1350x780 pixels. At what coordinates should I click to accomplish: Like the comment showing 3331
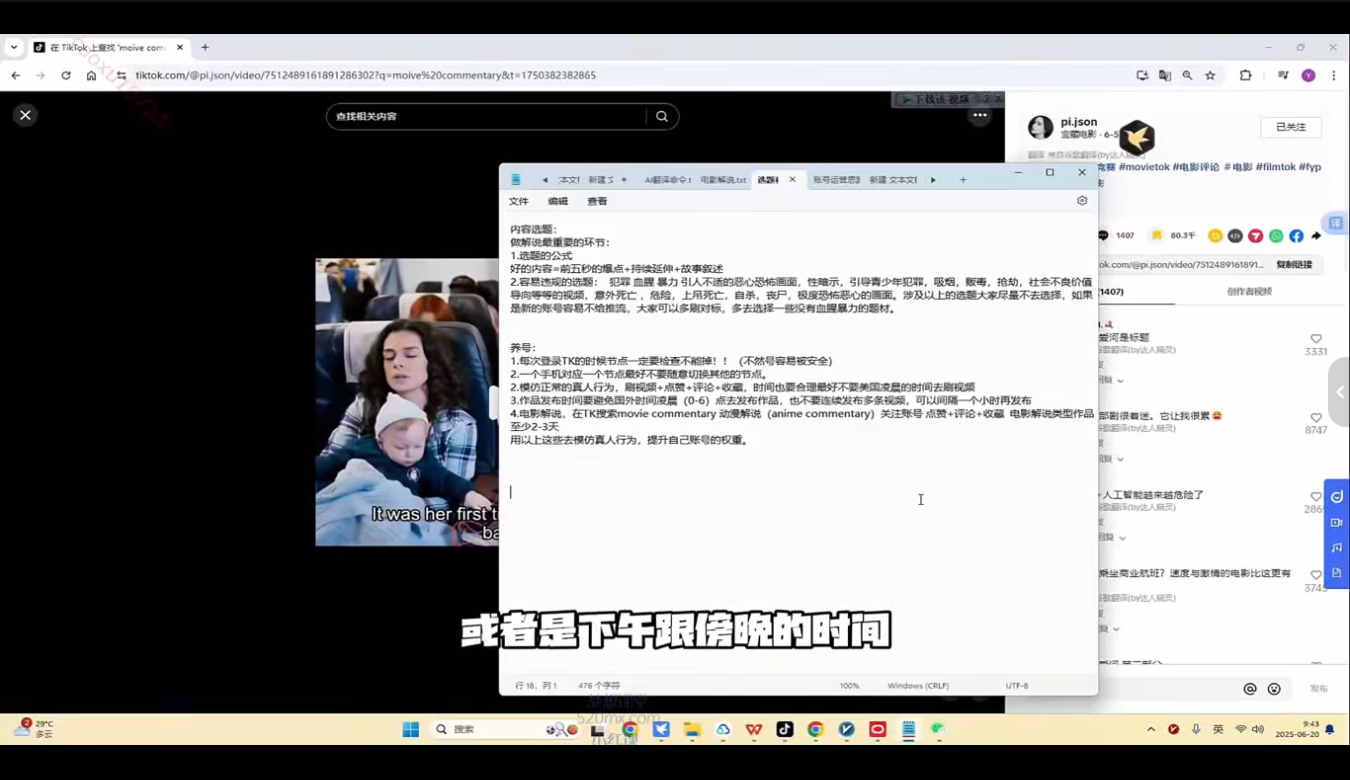(1316, 339)
